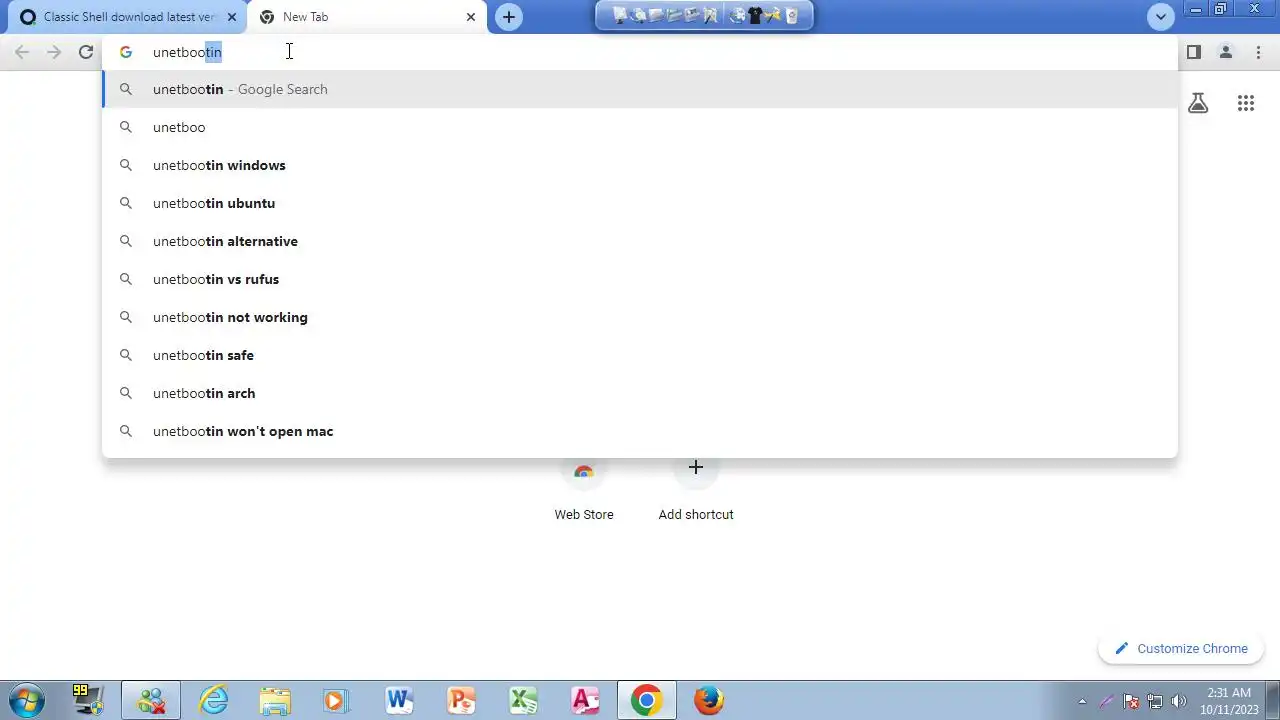1280x720 pixels.
Task: Open Action Center flag in tray
Action: point(1131,701)
